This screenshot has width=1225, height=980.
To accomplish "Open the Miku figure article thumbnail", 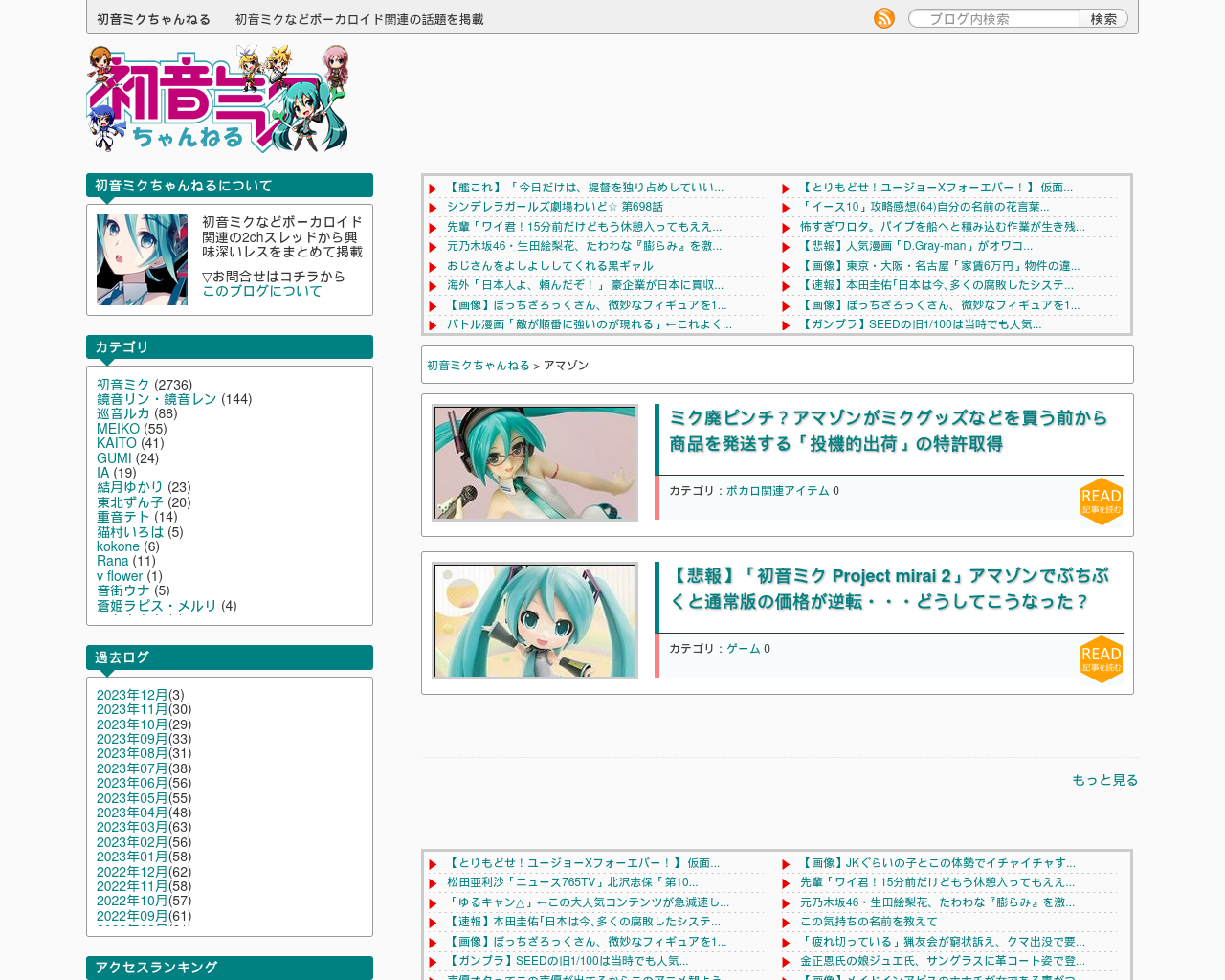I will pyautogui.click(x=535, y=462).
